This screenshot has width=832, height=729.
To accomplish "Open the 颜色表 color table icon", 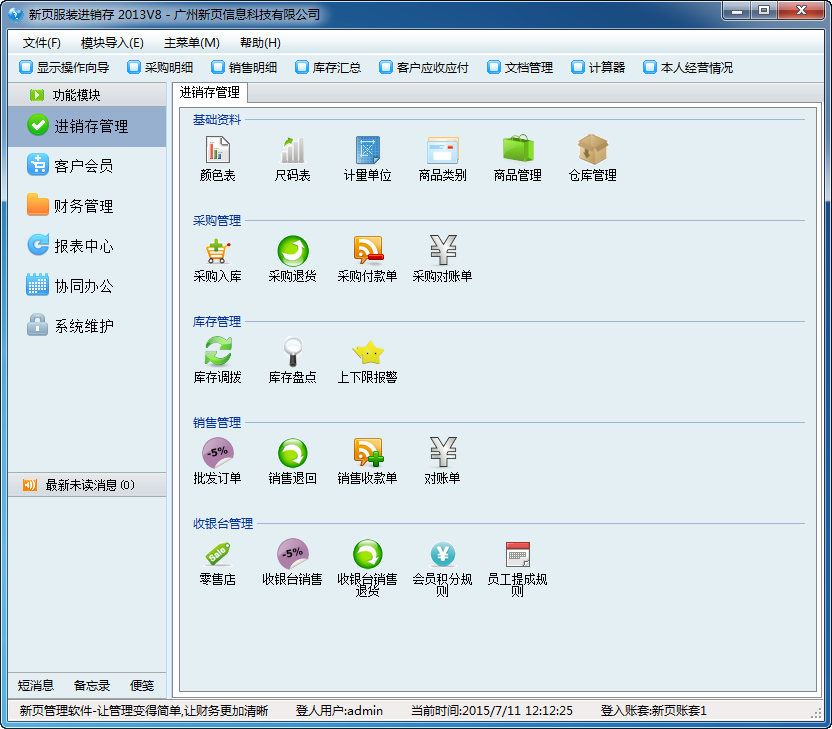I will [x=217, y=151].
